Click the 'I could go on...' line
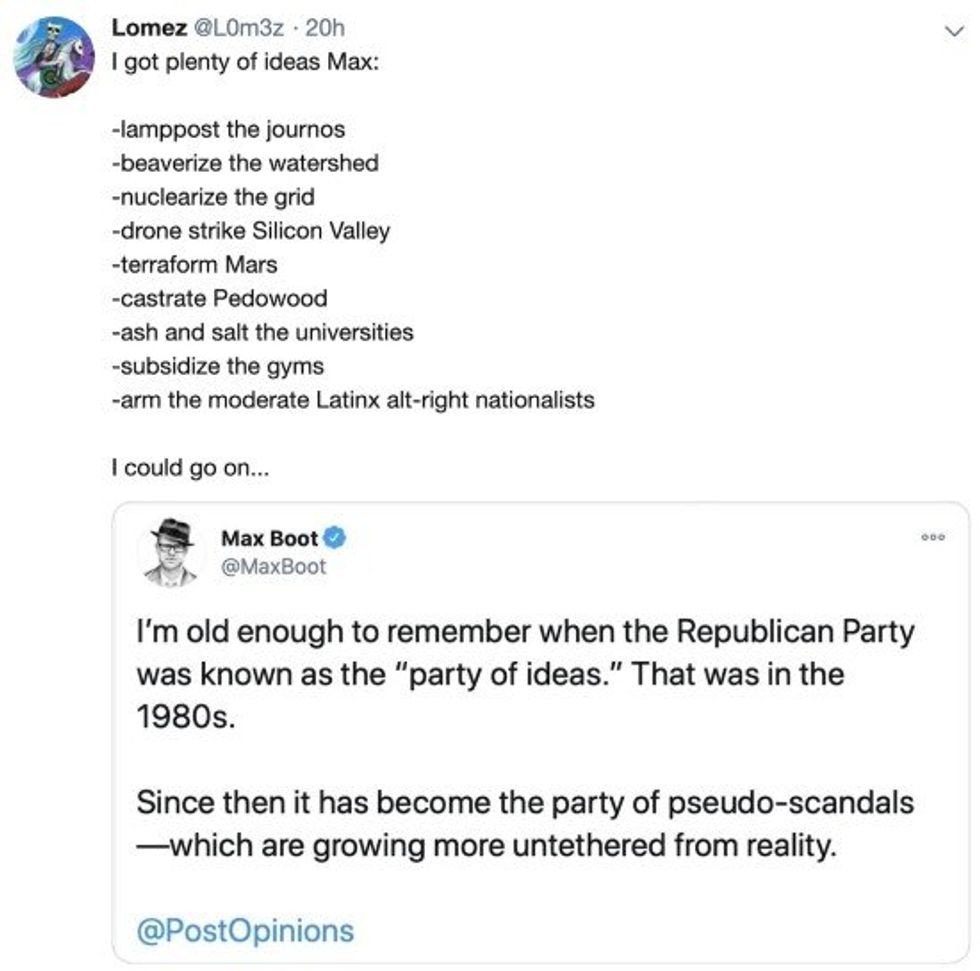 [x=189, y=466]
